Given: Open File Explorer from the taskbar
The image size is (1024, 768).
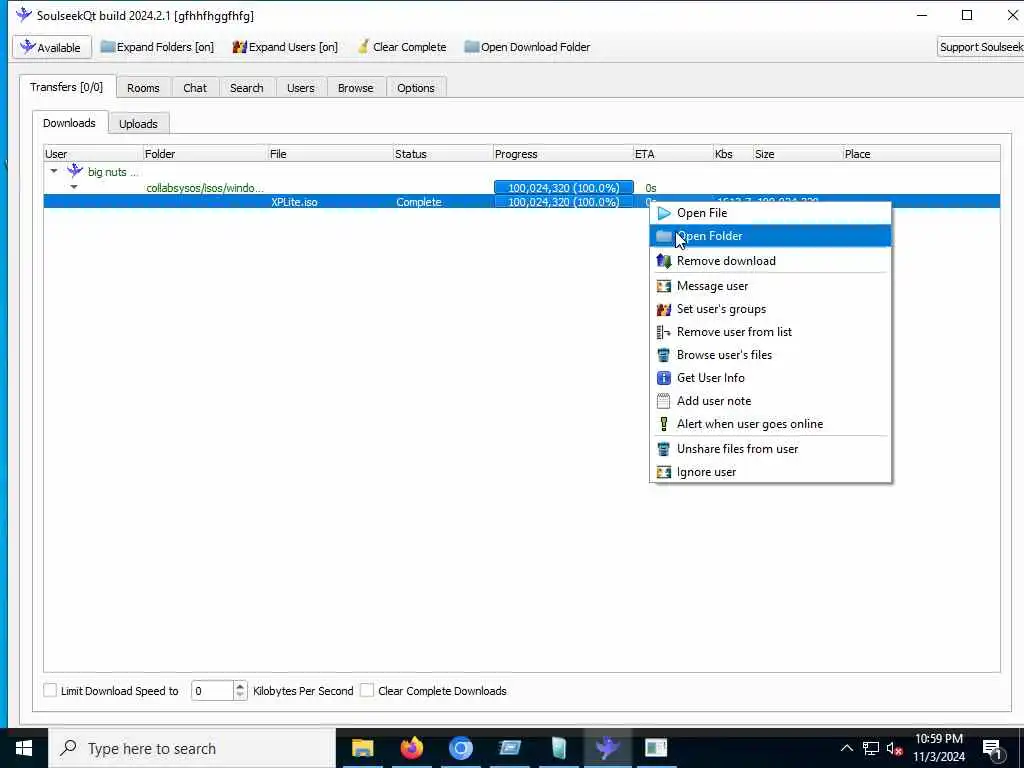Looking at the screenshot, I should pos(362,748).
